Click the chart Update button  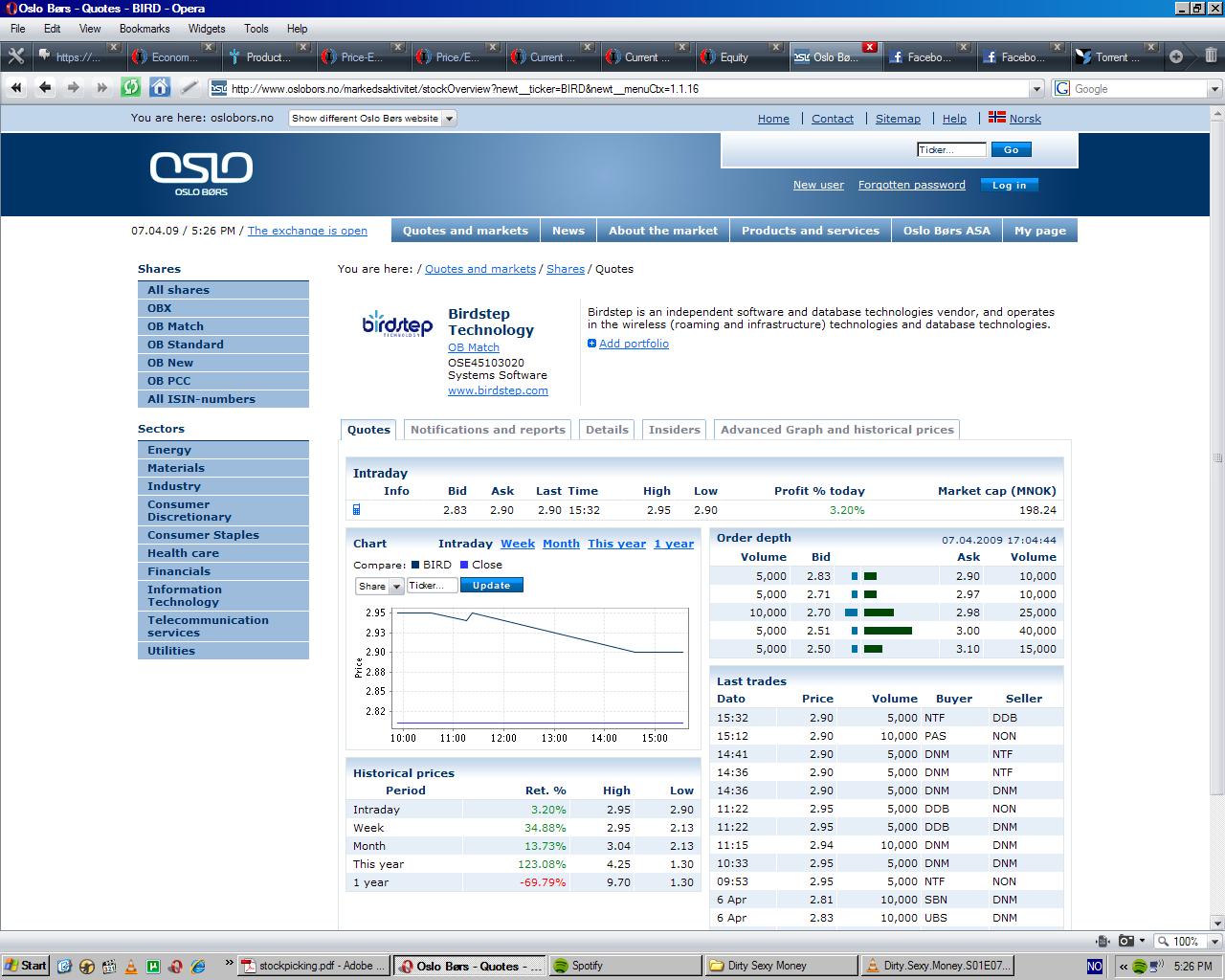coord(492,586)
